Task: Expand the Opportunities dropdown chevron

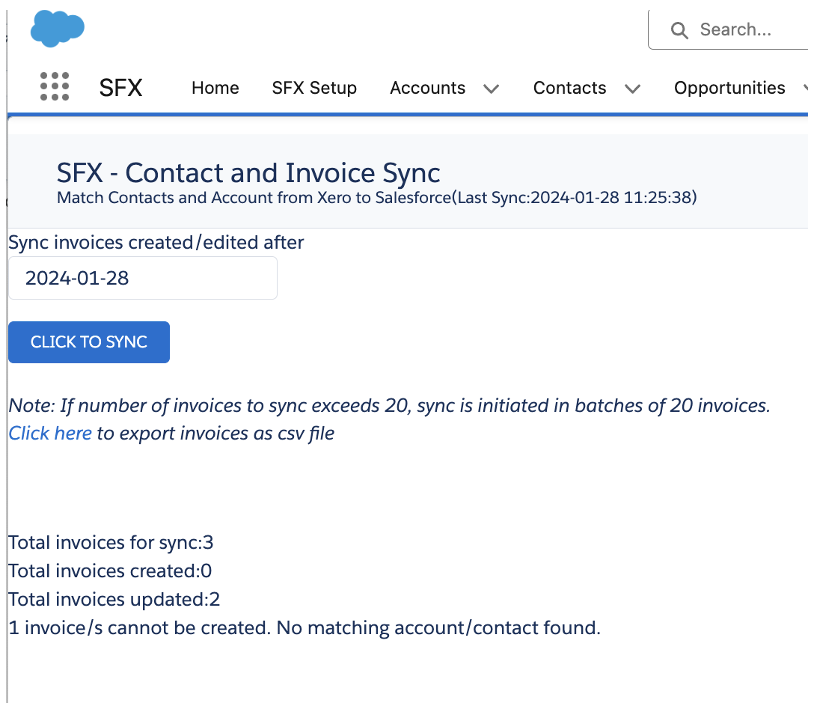Action: click(x=805, y=89)
